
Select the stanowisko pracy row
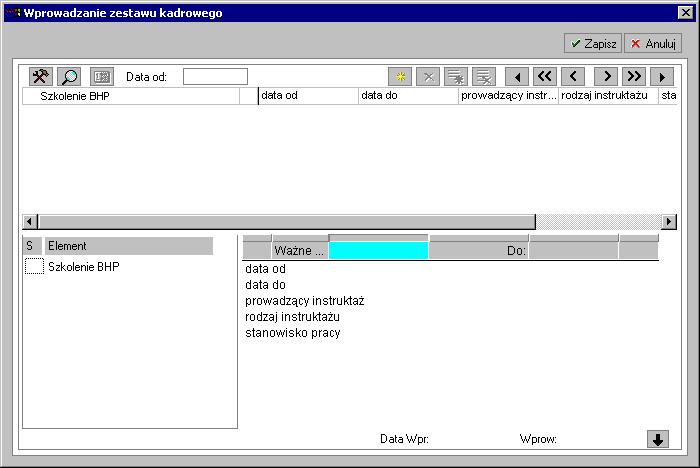point(293,333)
